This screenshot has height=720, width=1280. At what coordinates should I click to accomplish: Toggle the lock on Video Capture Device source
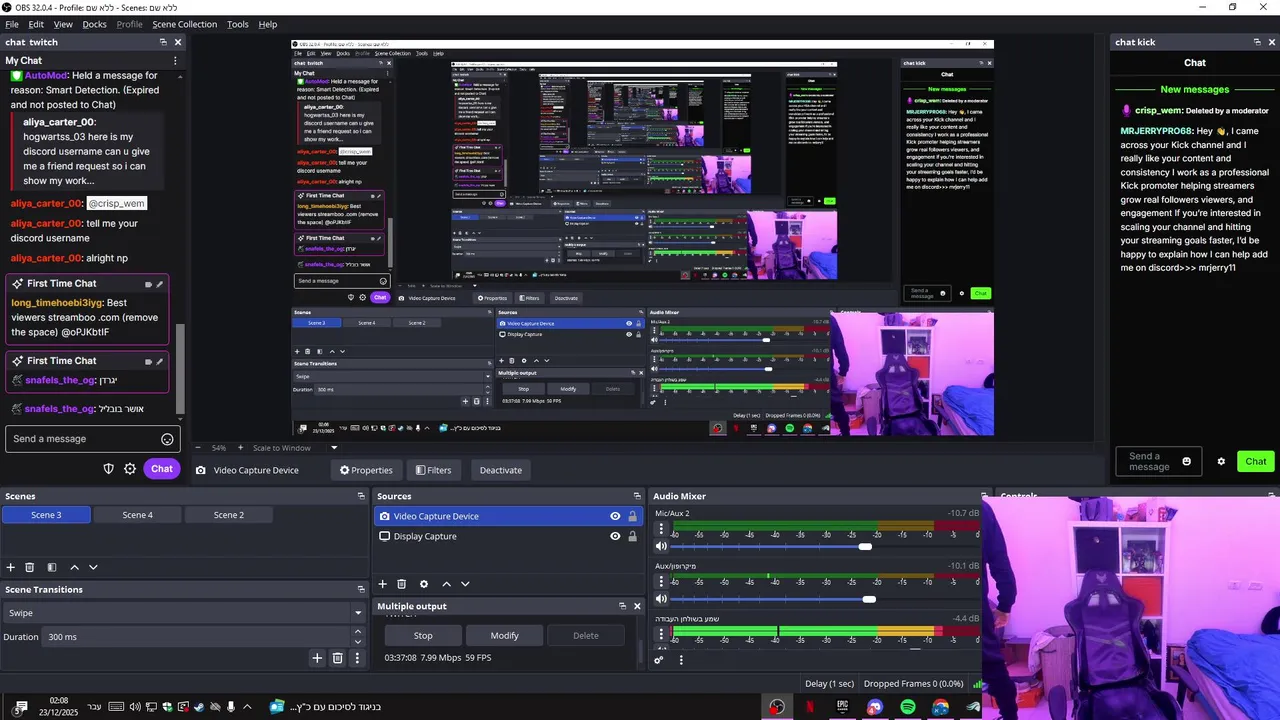632,516
